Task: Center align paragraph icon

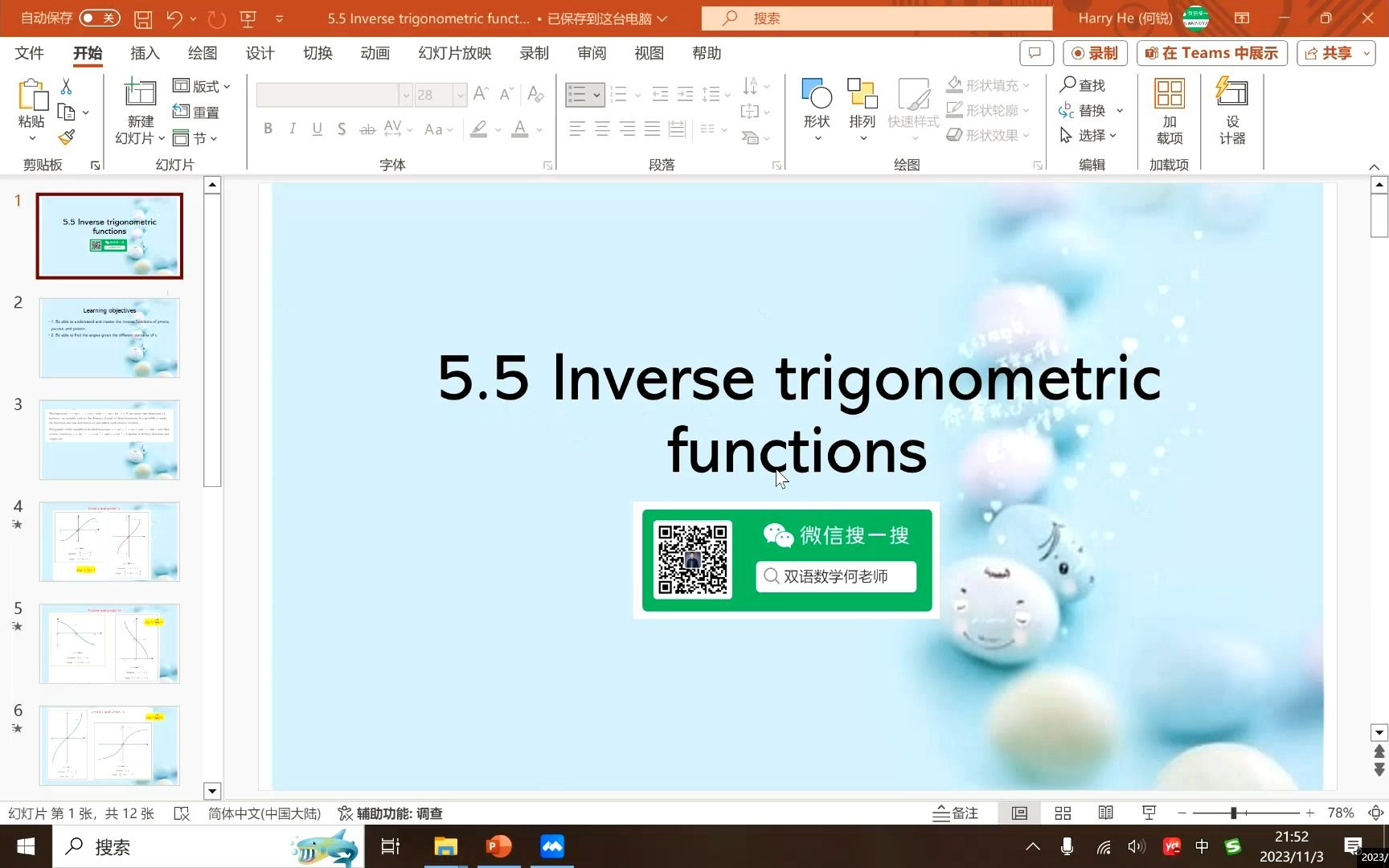Action: (602, 129)
